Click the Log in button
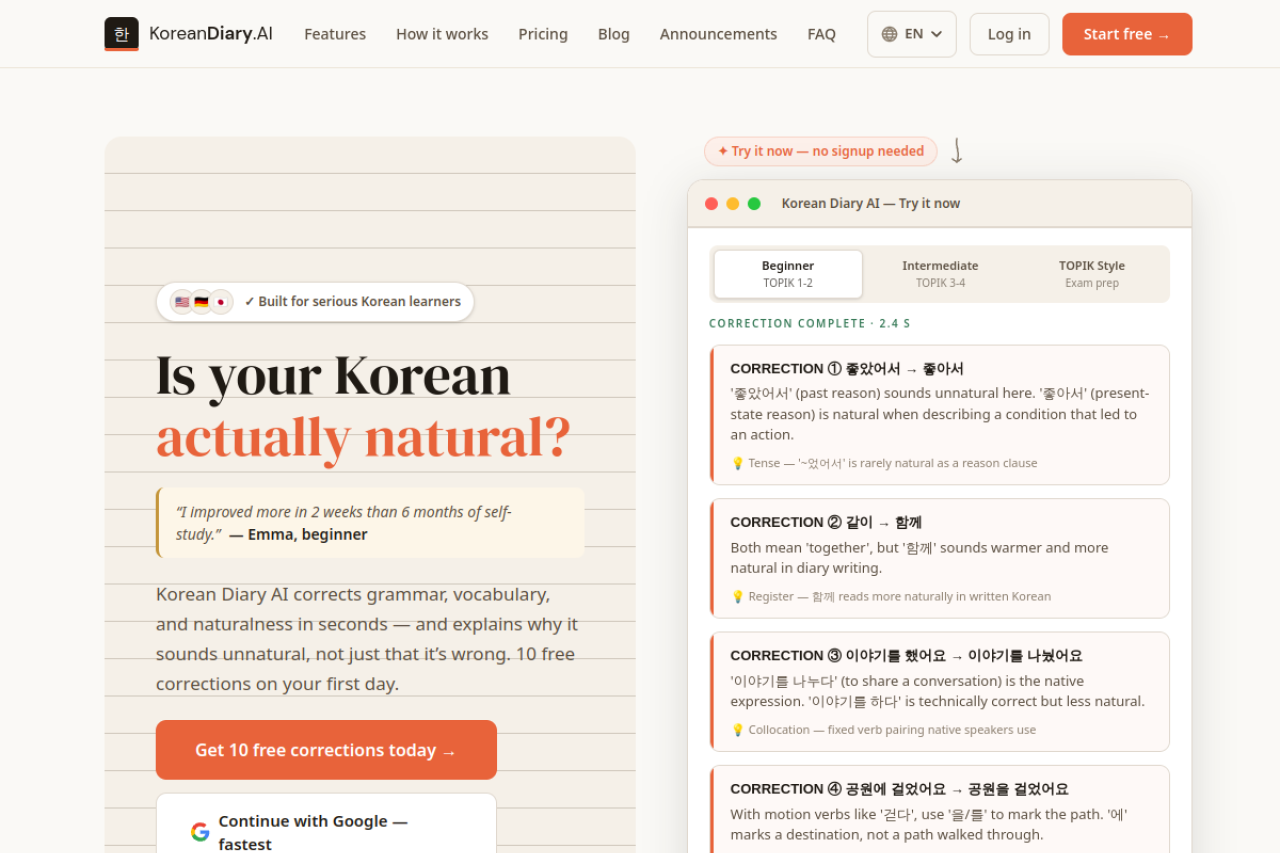This screenshot has width=1280, height=853. (x=1009, y=34)
